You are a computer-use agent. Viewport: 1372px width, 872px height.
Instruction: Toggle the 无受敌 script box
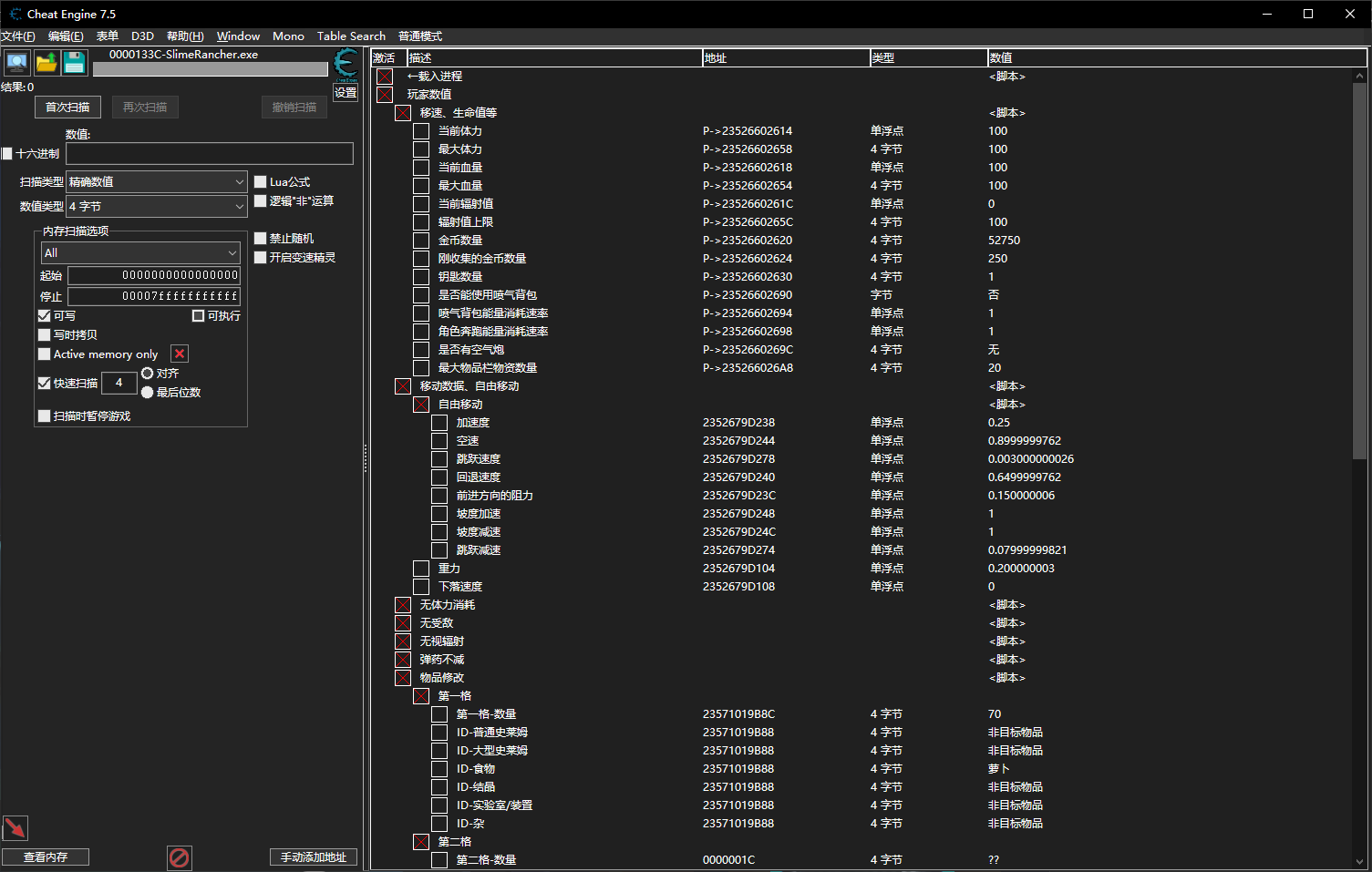[403, 623]
